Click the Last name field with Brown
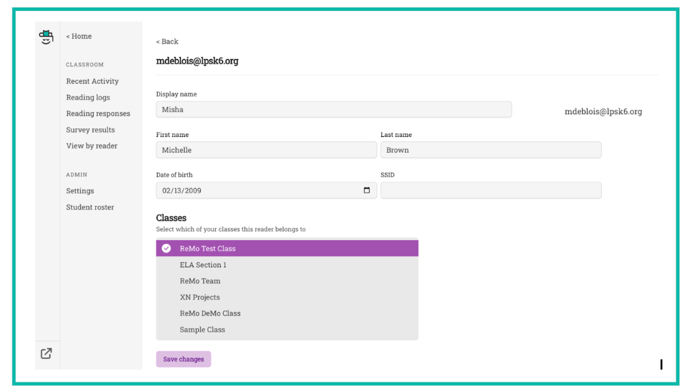 [x=491, y=150]
